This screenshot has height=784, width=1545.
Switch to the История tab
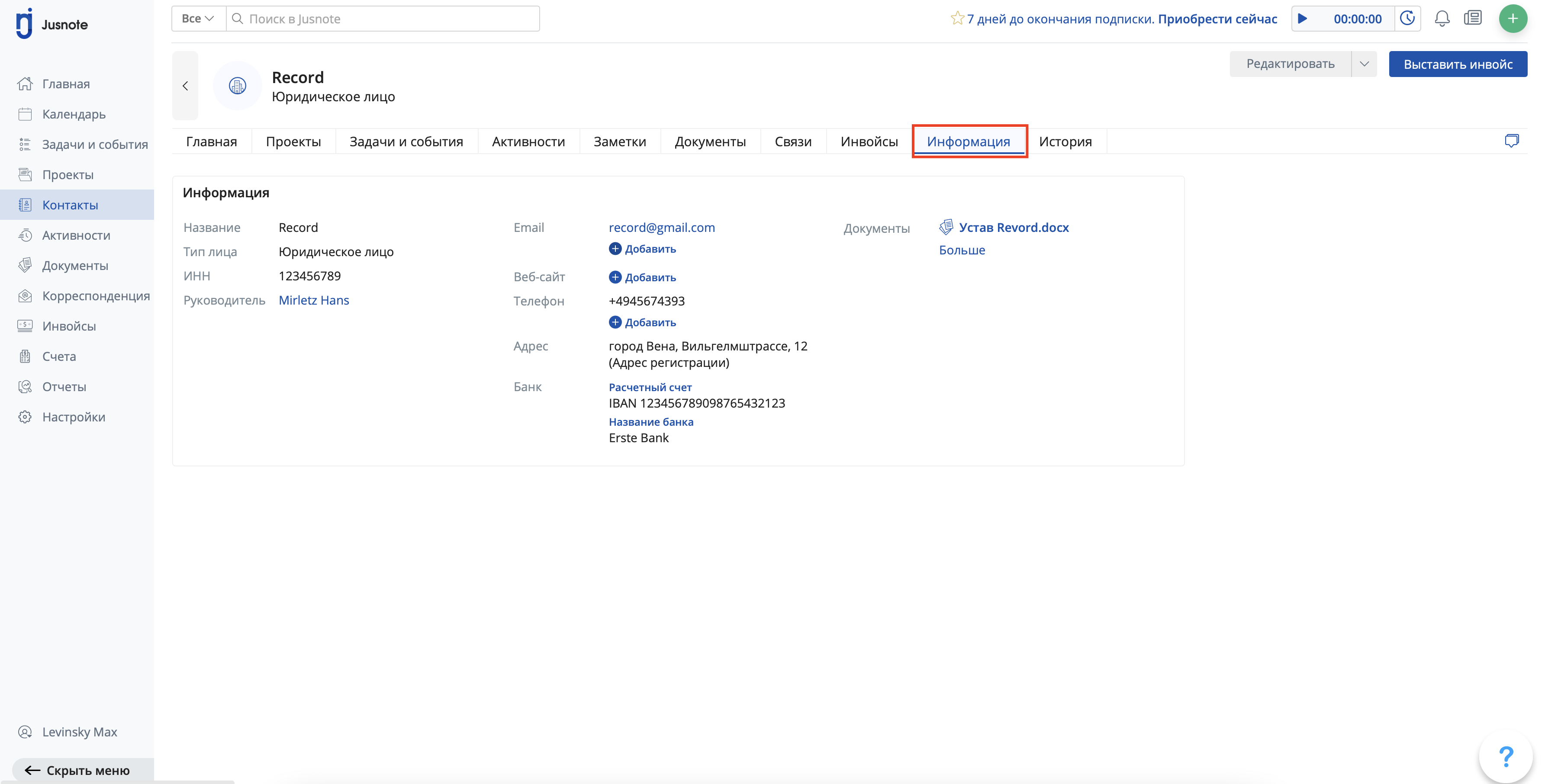(1065, 141)
